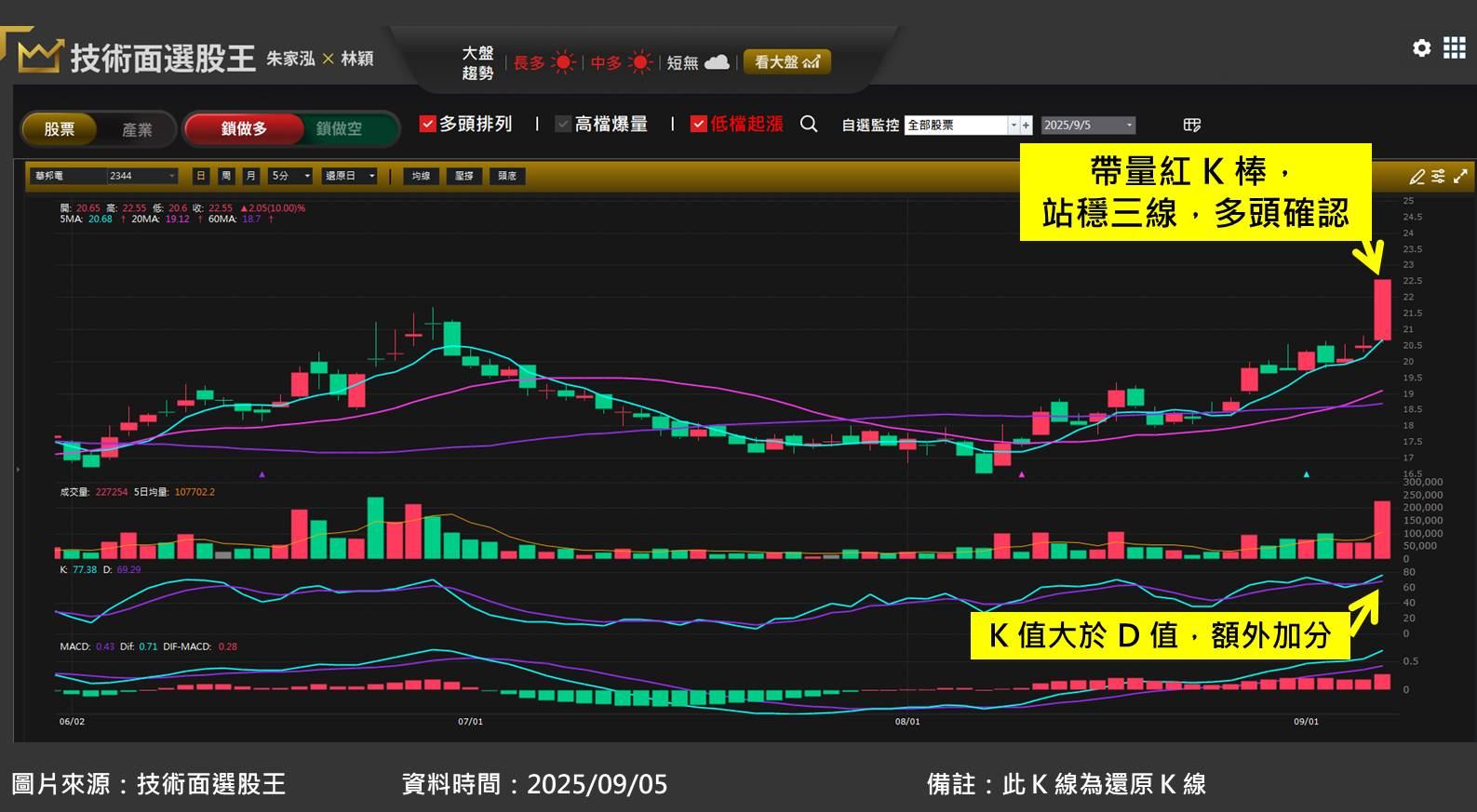Viewport: 1477px width, 812px height.
Task: Select the 周 weekly period button
Action: coord(225,176)
